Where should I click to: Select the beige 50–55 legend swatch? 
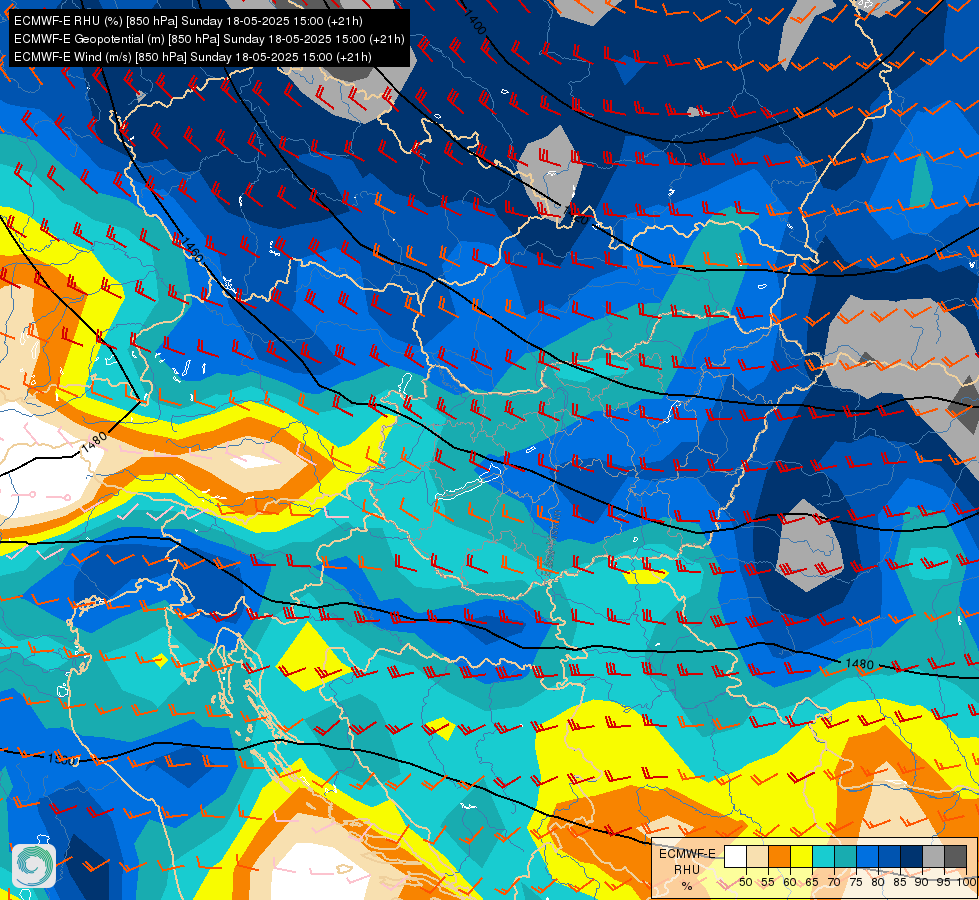tap(757, 856)
